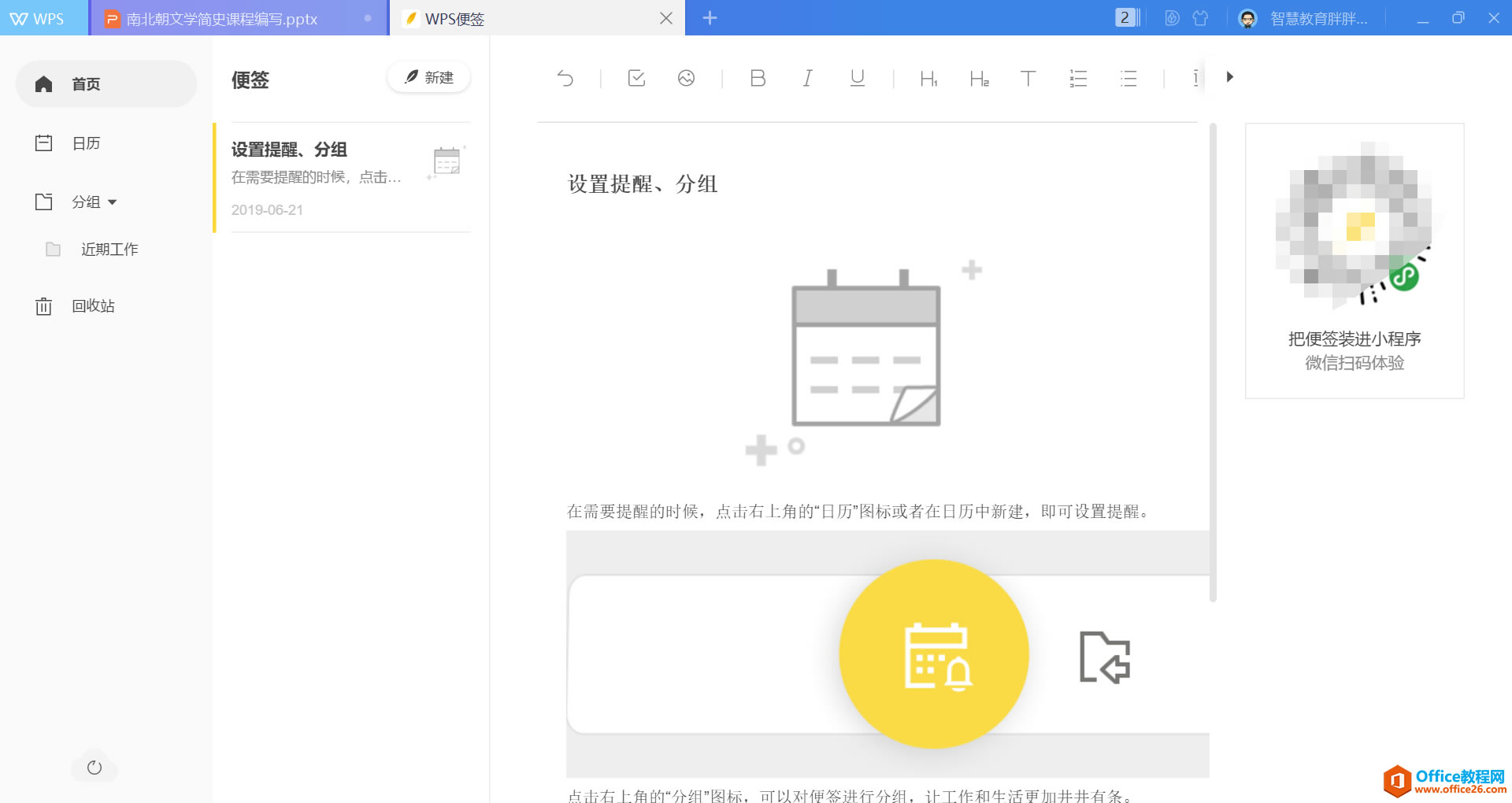This screenshot has height=803, width=1512.
Task: Click the 微信扫码体验 text
Action: click(x=1354, y=363)
